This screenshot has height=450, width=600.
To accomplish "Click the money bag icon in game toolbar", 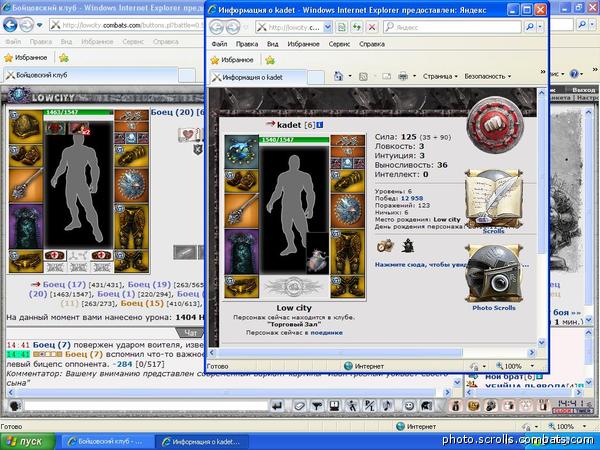I will 455,406.
